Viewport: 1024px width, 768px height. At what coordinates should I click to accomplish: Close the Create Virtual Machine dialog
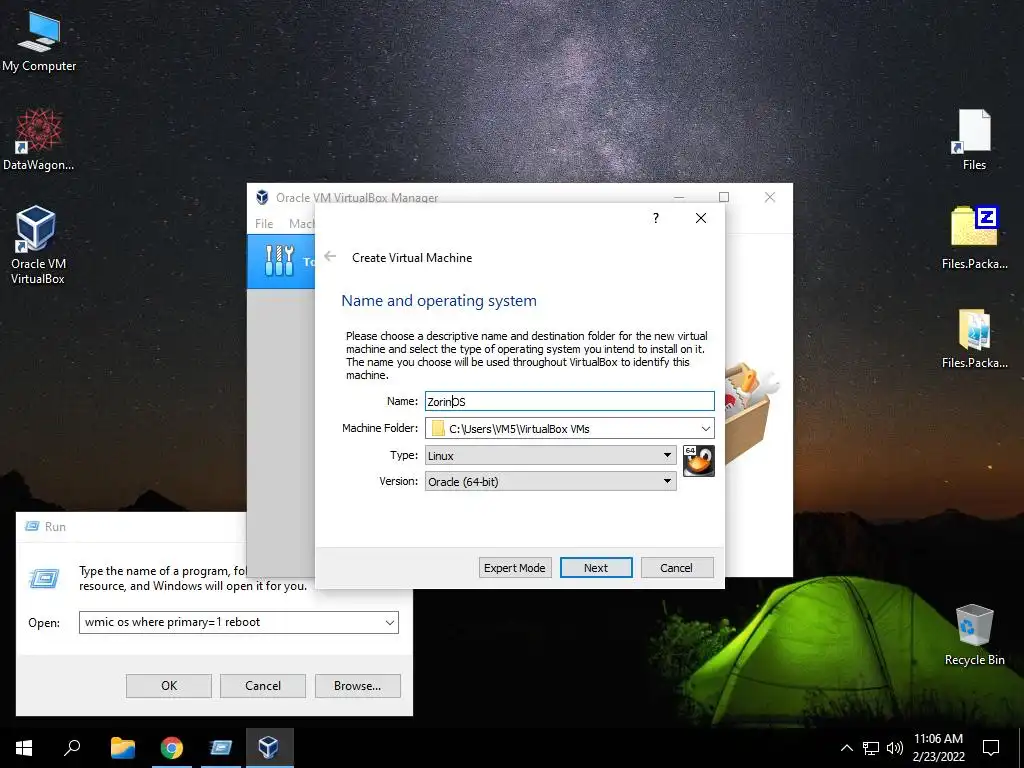tap(701, 218)
